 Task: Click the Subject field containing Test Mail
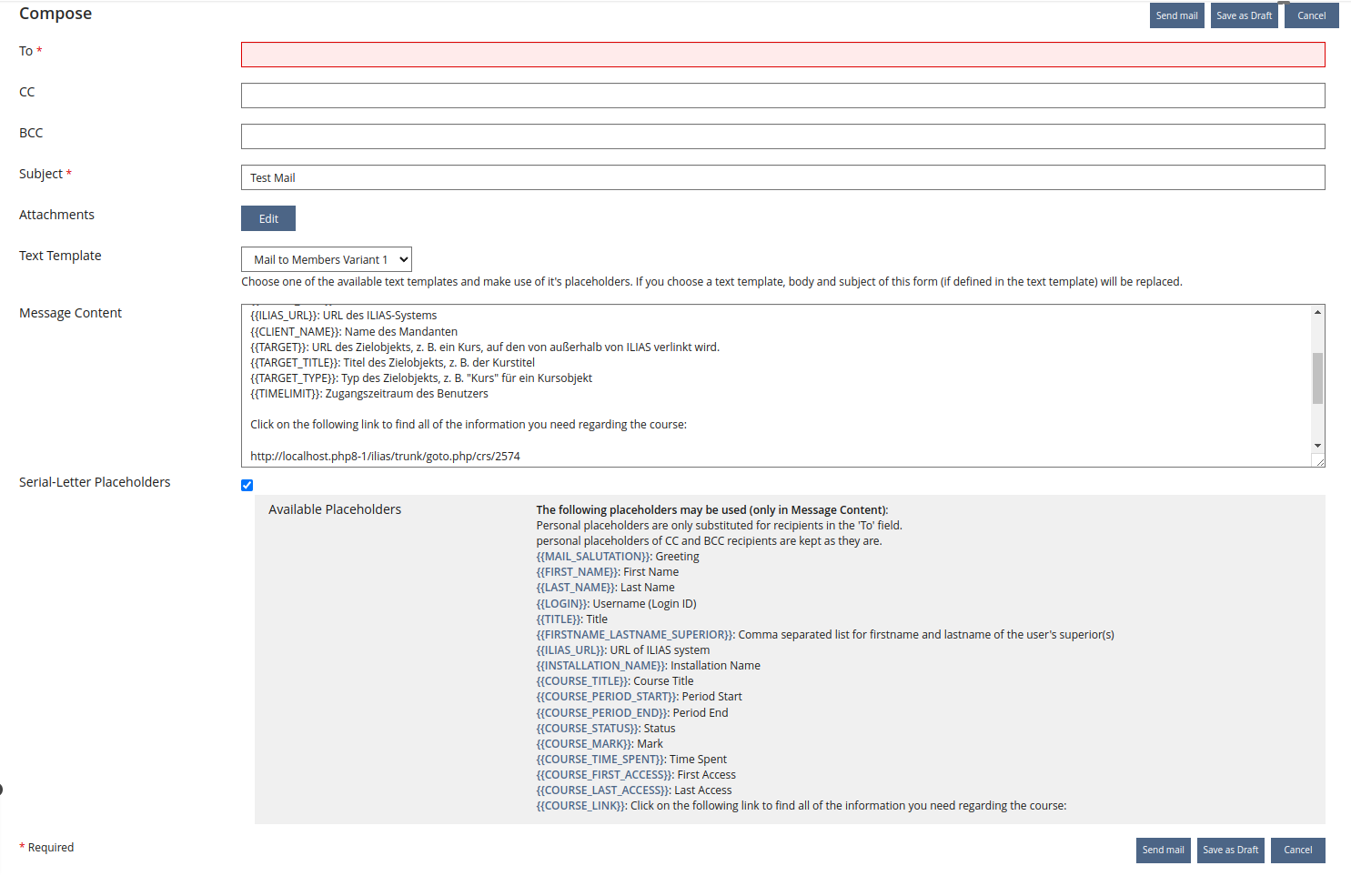tap(782, 177)
